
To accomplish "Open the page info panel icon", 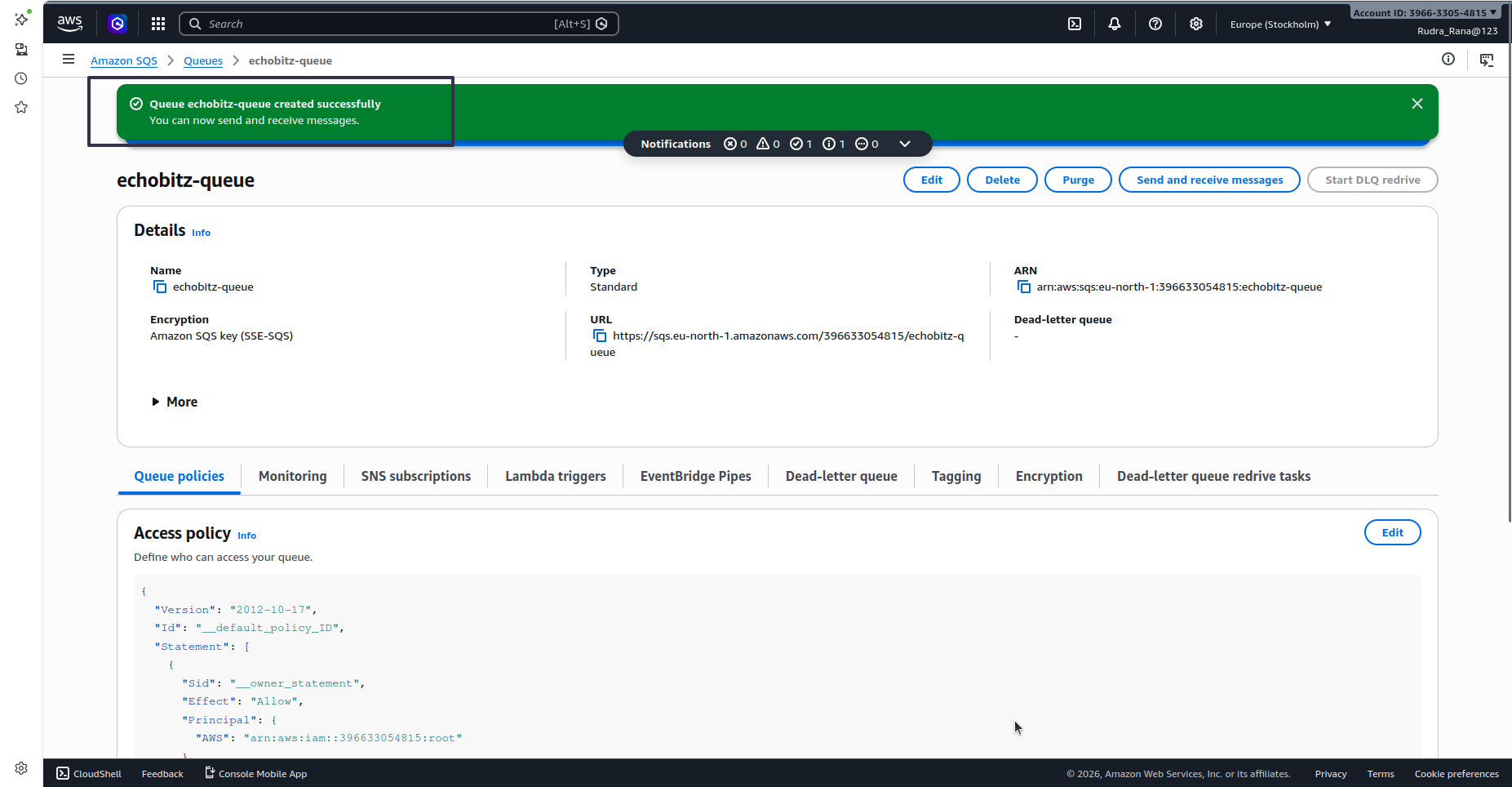I will coord(1448,59).
